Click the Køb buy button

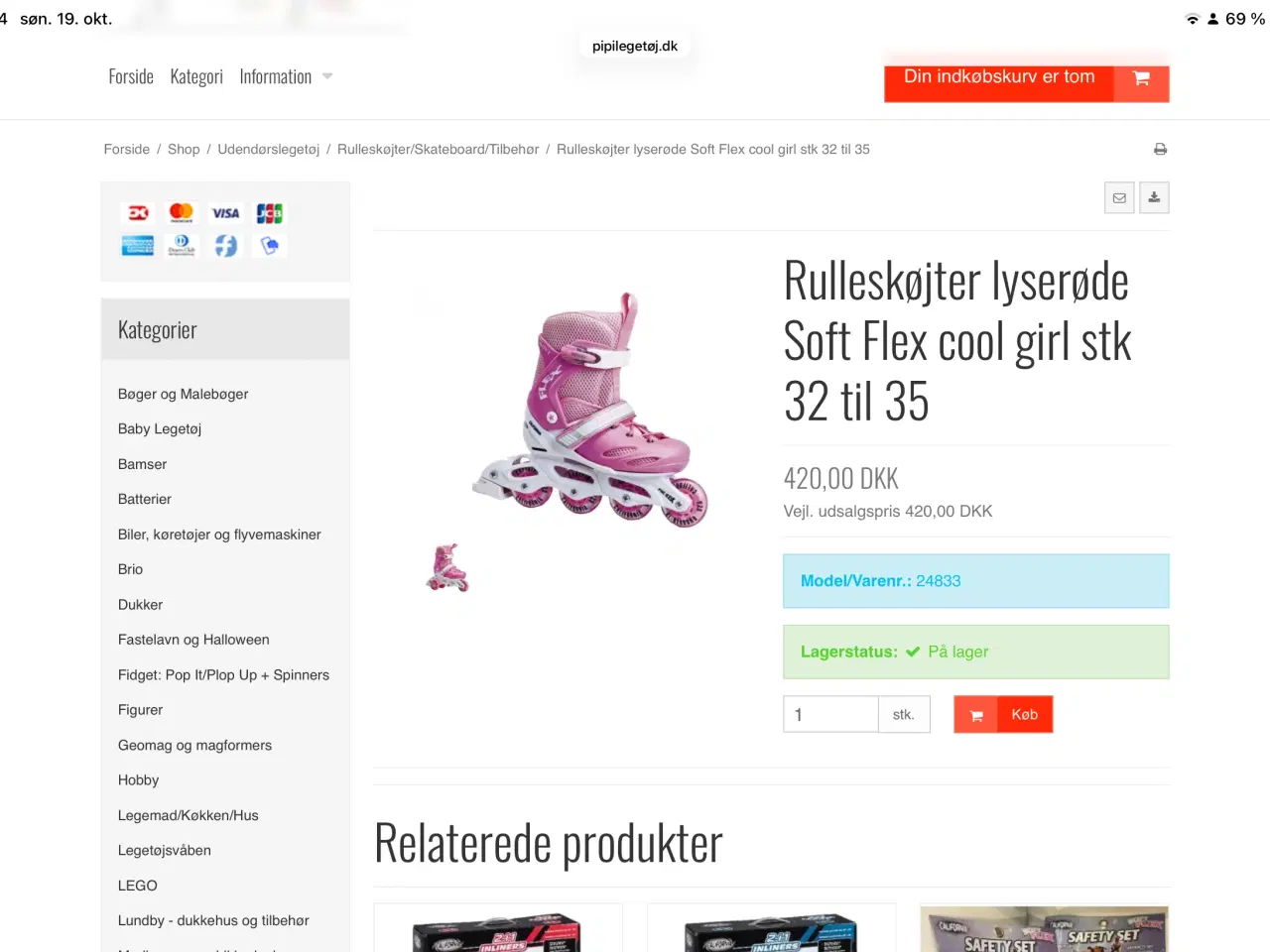(1003, 715)
